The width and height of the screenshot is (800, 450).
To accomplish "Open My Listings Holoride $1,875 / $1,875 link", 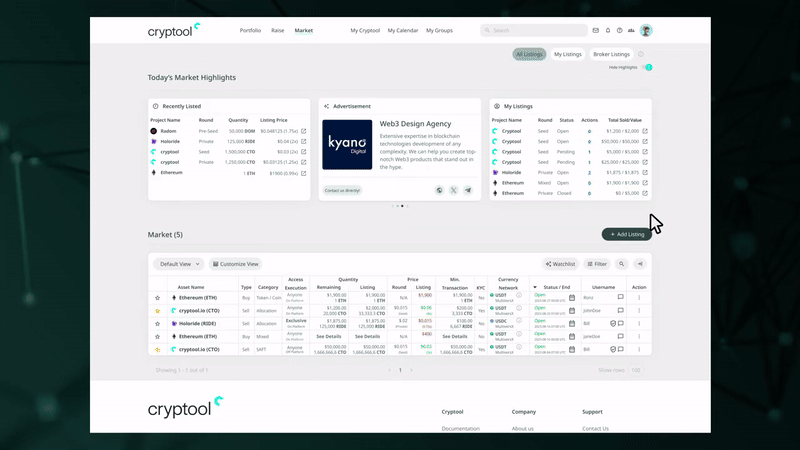I will pyautogui.click(x=645, y=172).
